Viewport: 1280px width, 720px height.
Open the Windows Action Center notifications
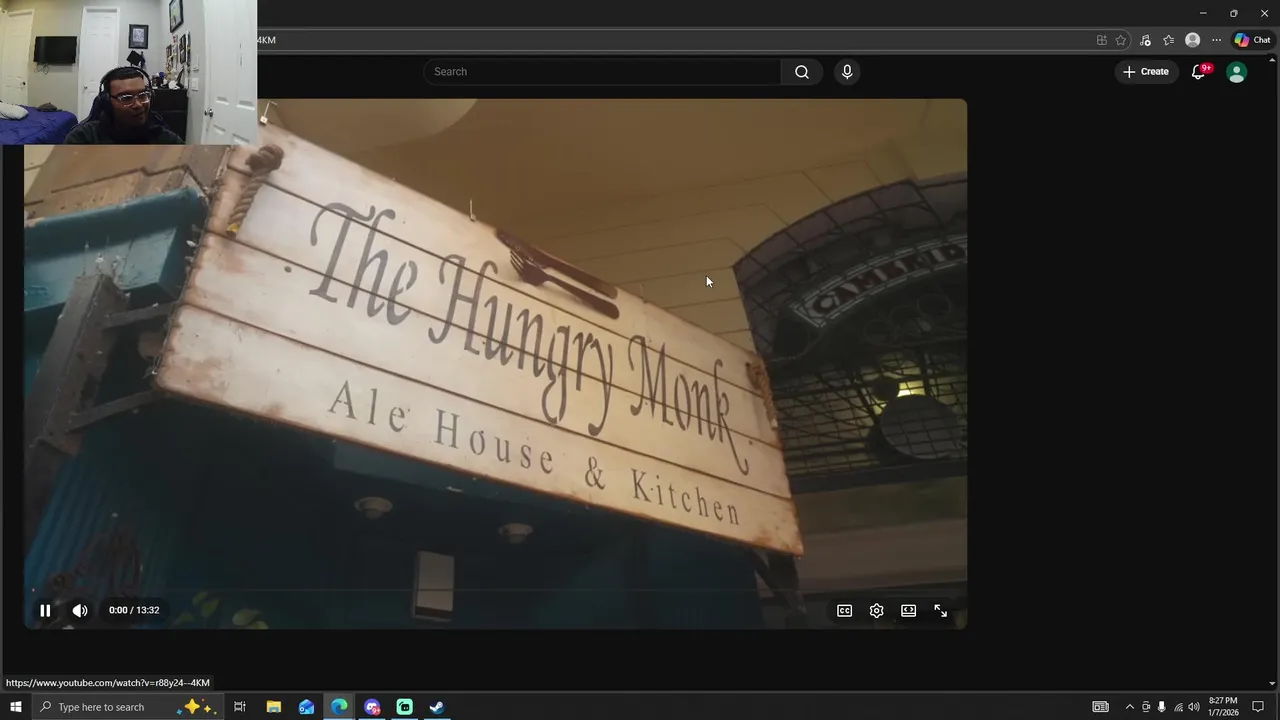[1258, 707]
